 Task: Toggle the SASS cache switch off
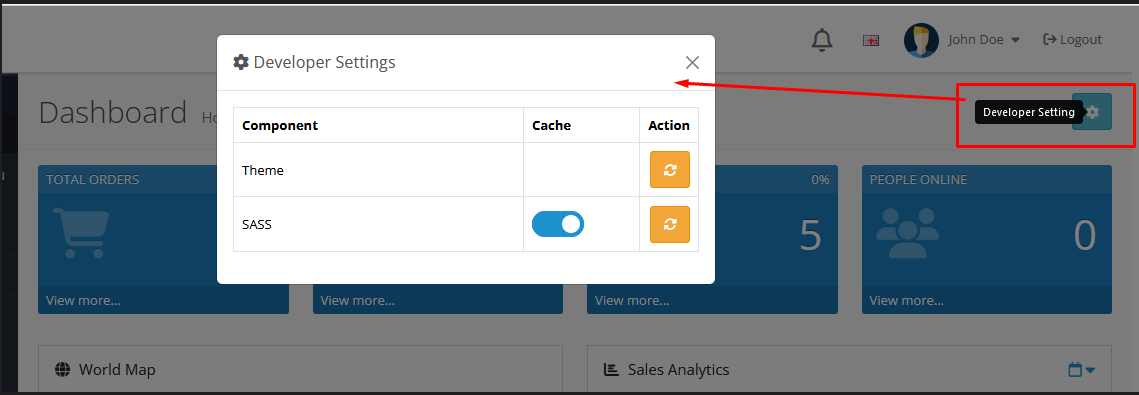[558, 224]
